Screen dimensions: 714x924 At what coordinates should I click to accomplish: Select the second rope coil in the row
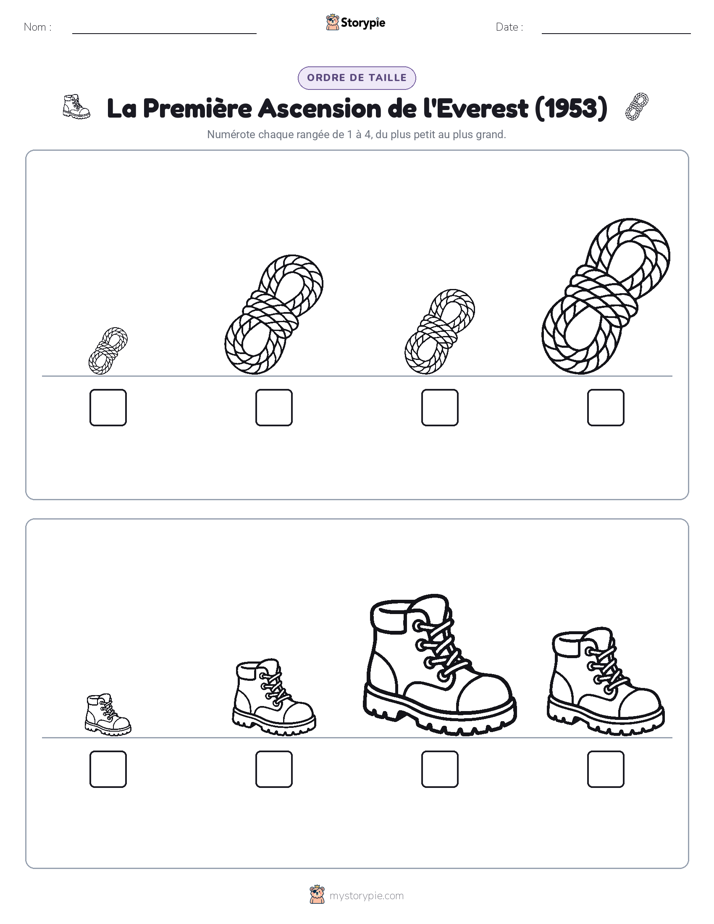click(x=274, y=315)
